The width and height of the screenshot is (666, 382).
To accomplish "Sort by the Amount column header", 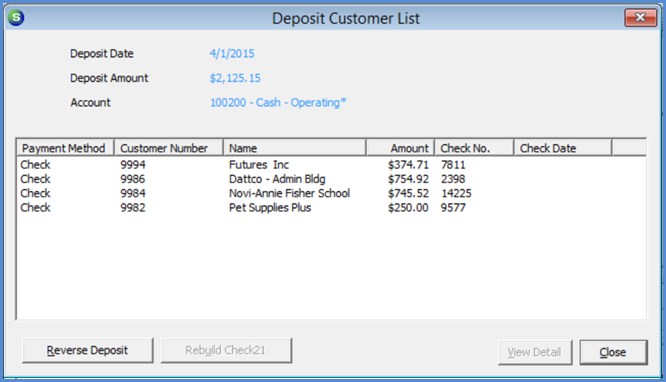I will point(400,148).
